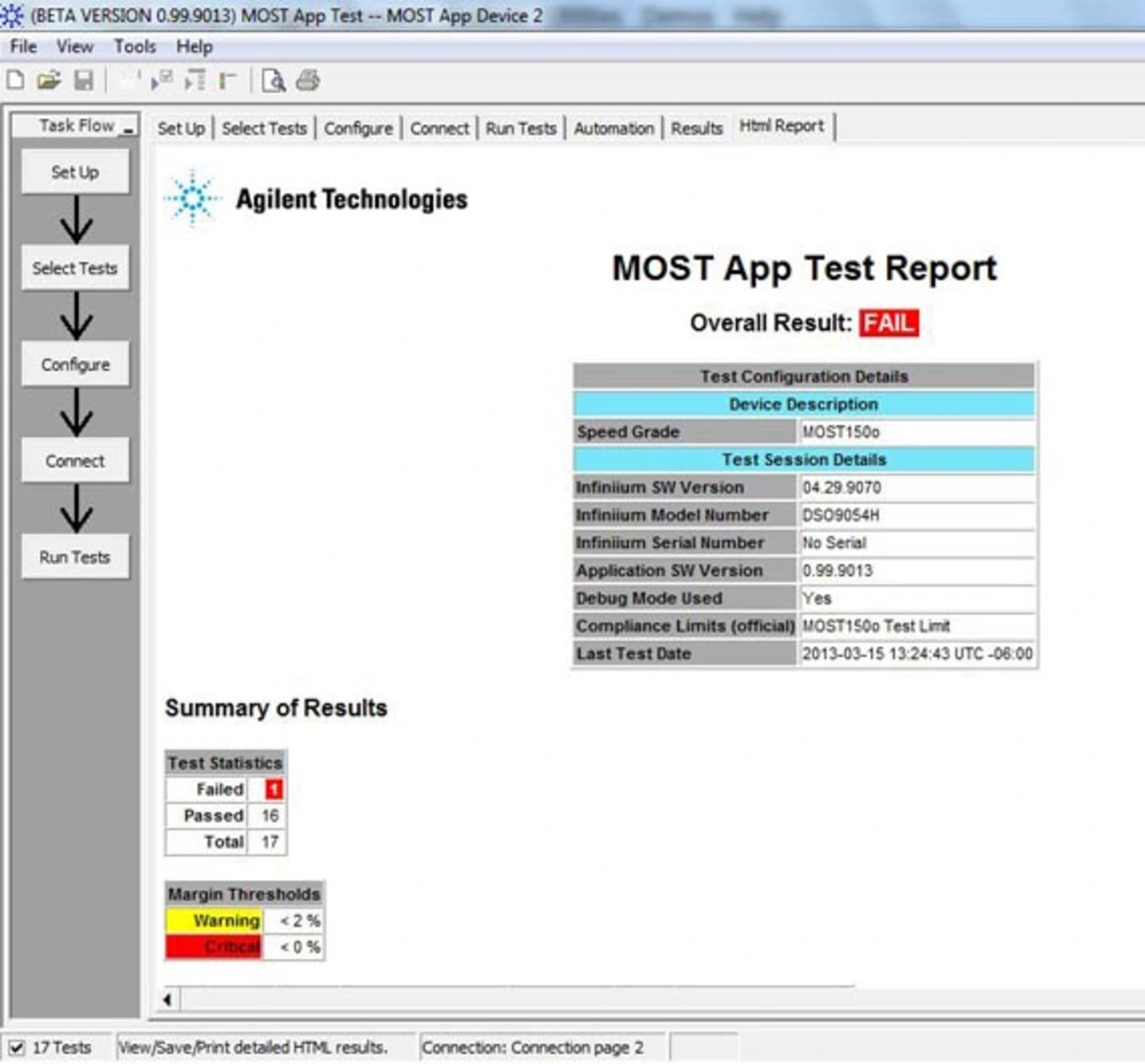Screen dimensions: 1145x1064
Task: Click the DSO9054H model number value
Action: [917, 515]
